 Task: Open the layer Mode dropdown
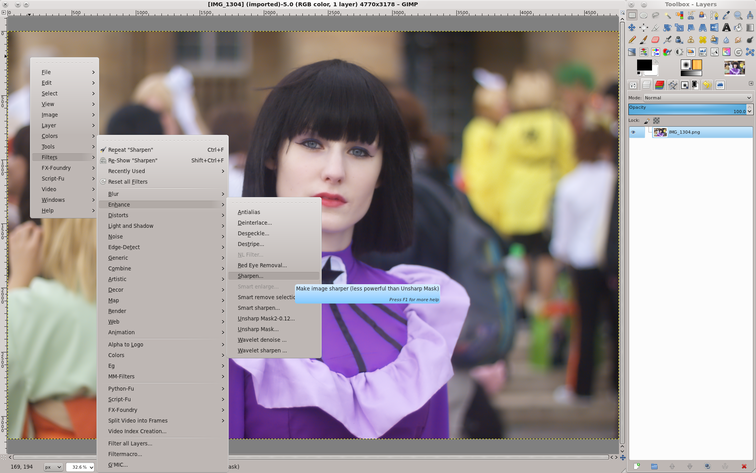698,98
